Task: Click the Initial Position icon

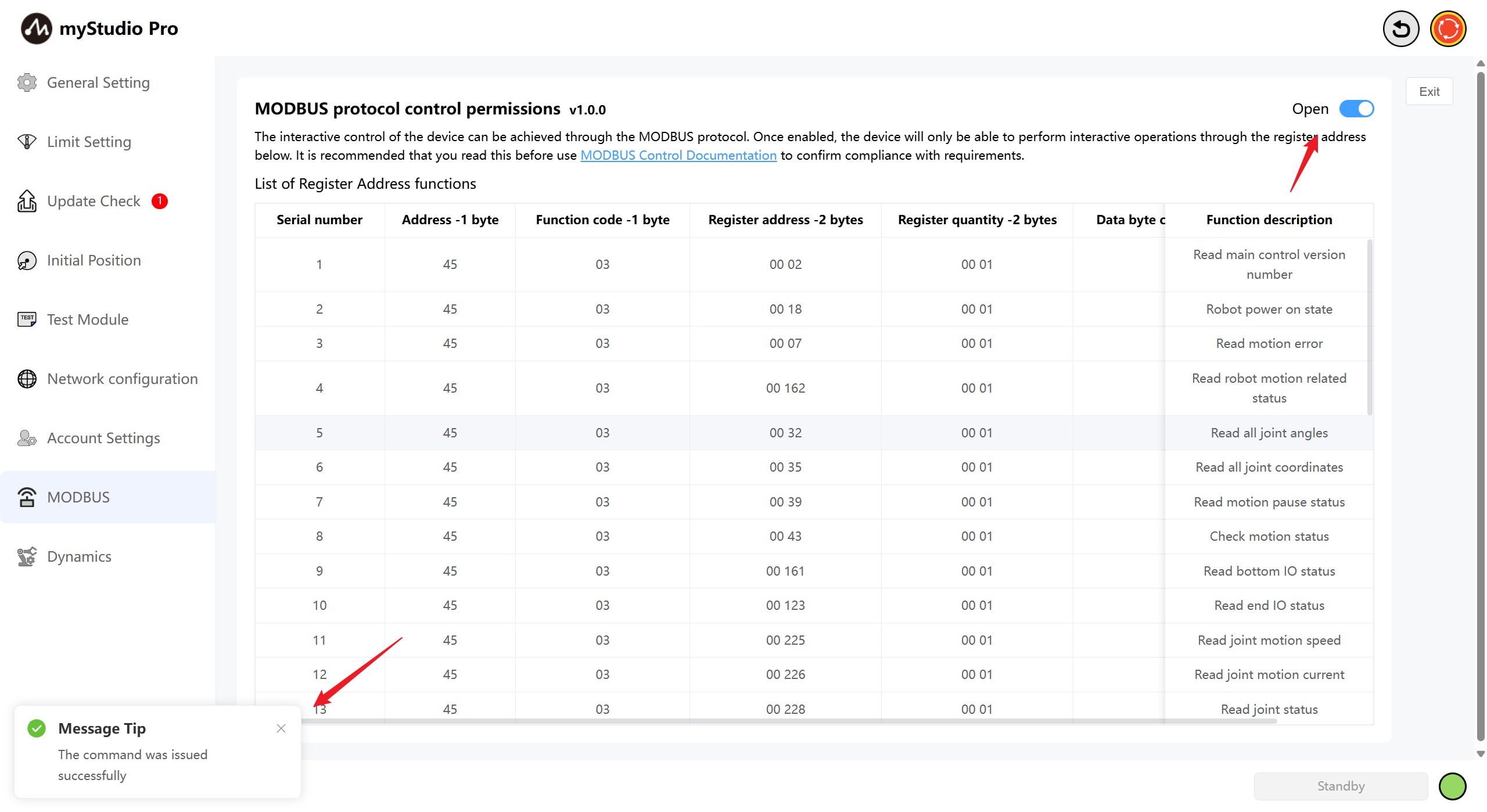Action: (x=27, y=260)
